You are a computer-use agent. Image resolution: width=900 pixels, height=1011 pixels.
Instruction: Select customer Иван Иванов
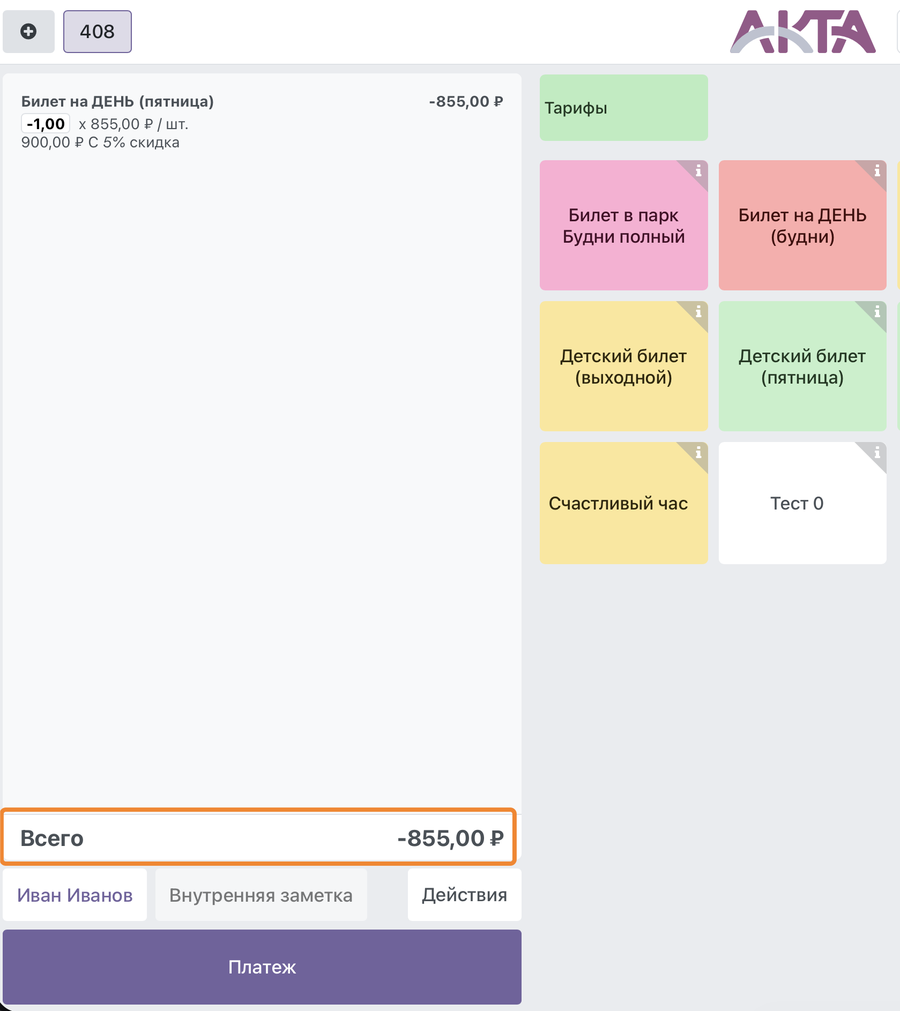[x=75, y=895]
